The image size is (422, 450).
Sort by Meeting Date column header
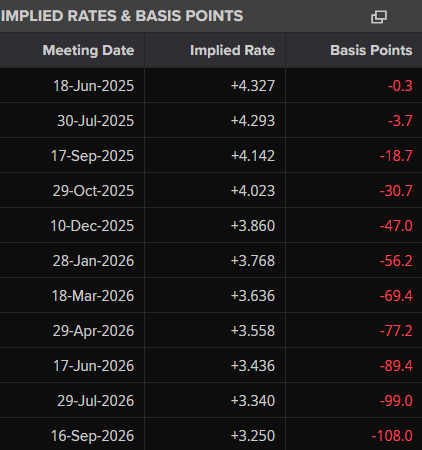point(88,51)
